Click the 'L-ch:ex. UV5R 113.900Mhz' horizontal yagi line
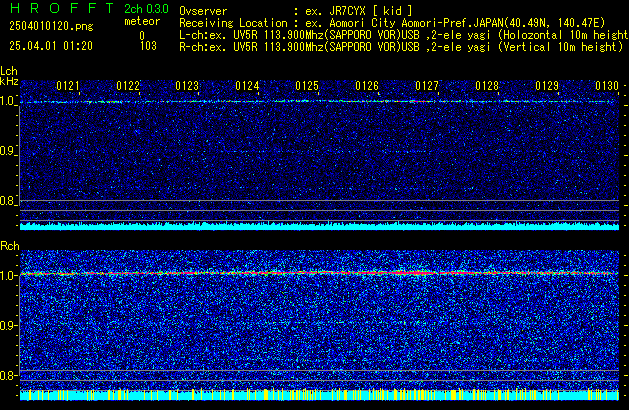629x410 pixels. coord(404,35)
